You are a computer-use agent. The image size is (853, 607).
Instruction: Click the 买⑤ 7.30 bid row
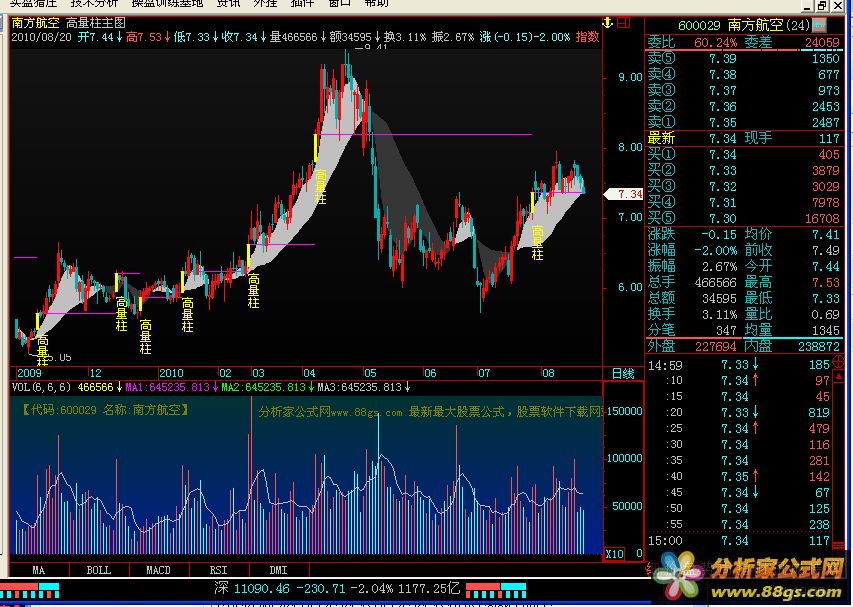tap(744, 219)
